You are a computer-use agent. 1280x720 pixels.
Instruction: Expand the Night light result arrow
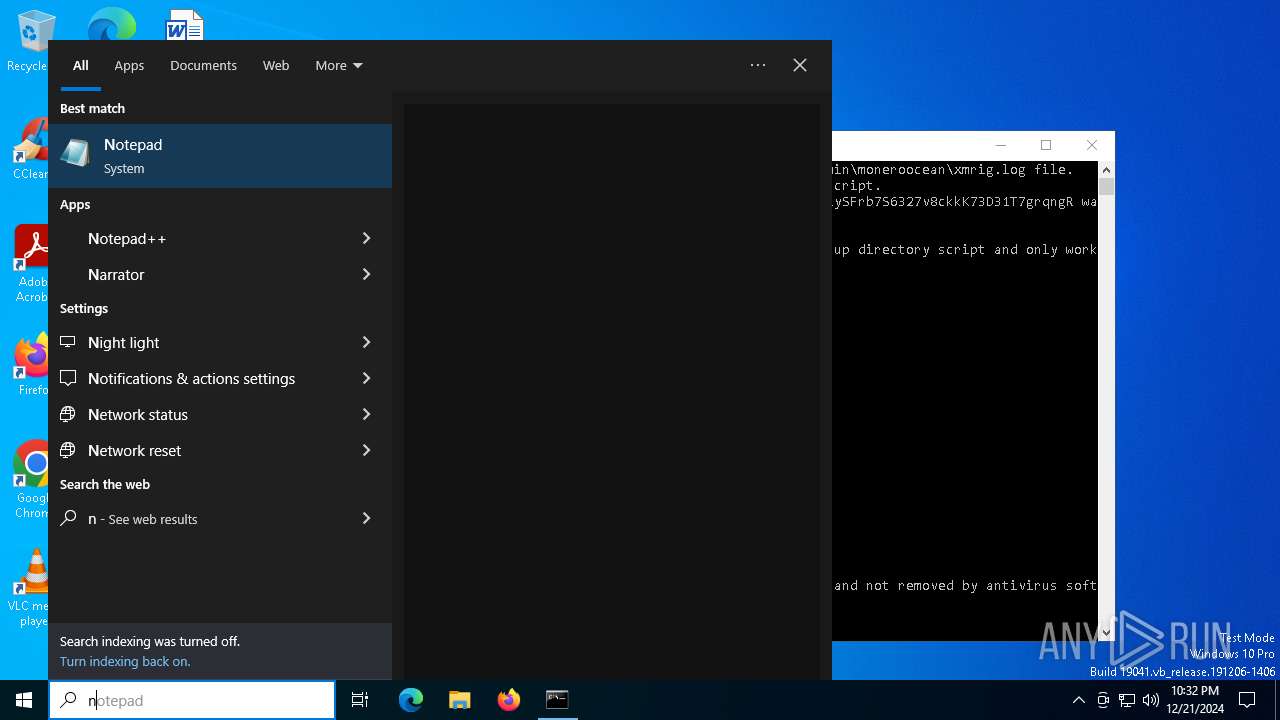coord(366,342)
